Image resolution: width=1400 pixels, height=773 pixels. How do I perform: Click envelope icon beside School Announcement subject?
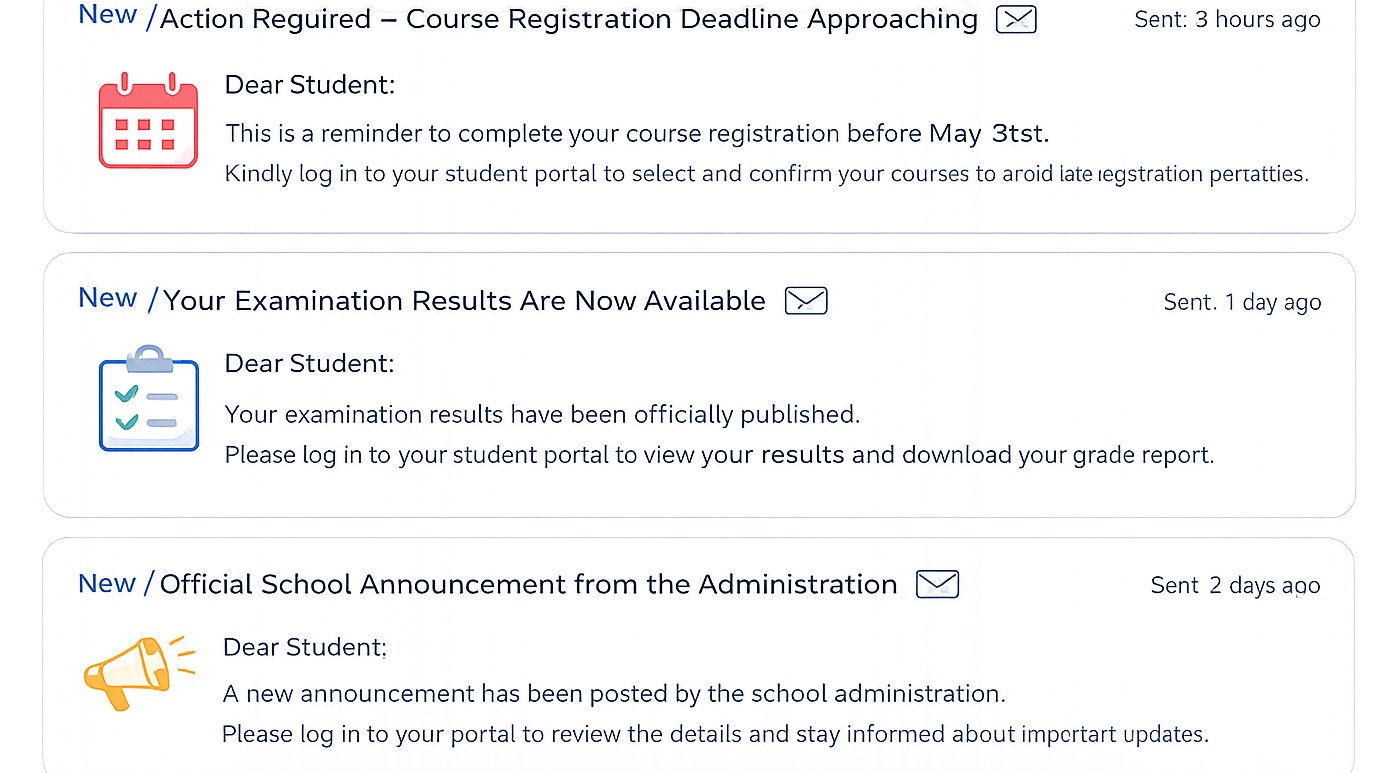pos(937,584)
